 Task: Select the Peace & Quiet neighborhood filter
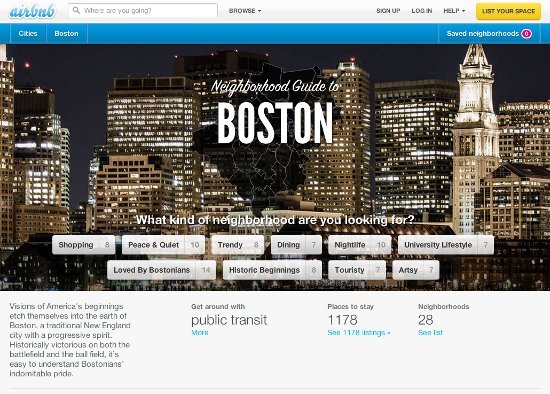(x=163, y=245)
